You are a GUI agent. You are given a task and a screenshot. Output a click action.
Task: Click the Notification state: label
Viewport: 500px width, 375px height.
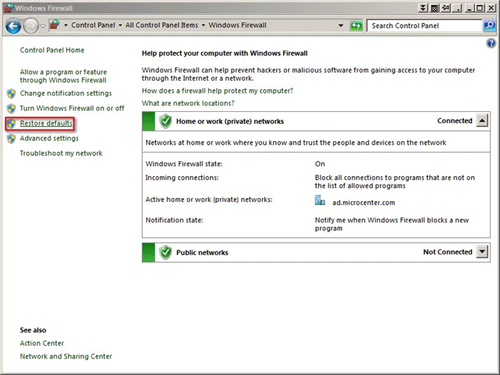pos(174,220)
